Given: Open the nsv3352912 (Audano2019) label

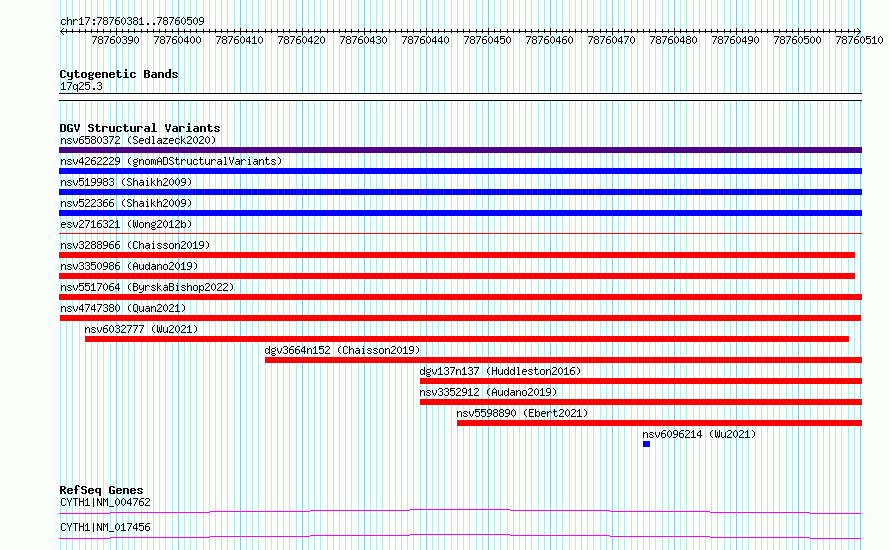Looking at the screenshot, I should (x=488, y=392).
